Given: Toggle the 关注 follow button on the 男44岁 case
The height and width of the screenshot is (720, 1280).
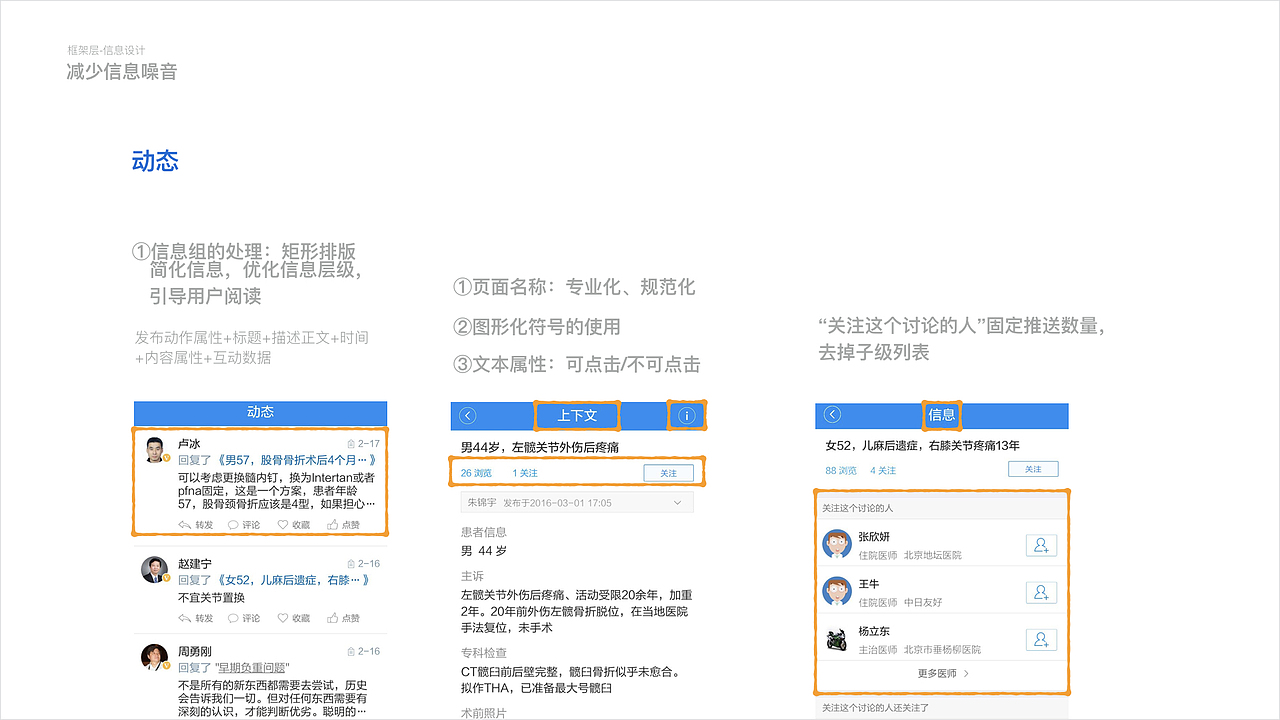Looking at the screenshot, I should coord(668,471).
